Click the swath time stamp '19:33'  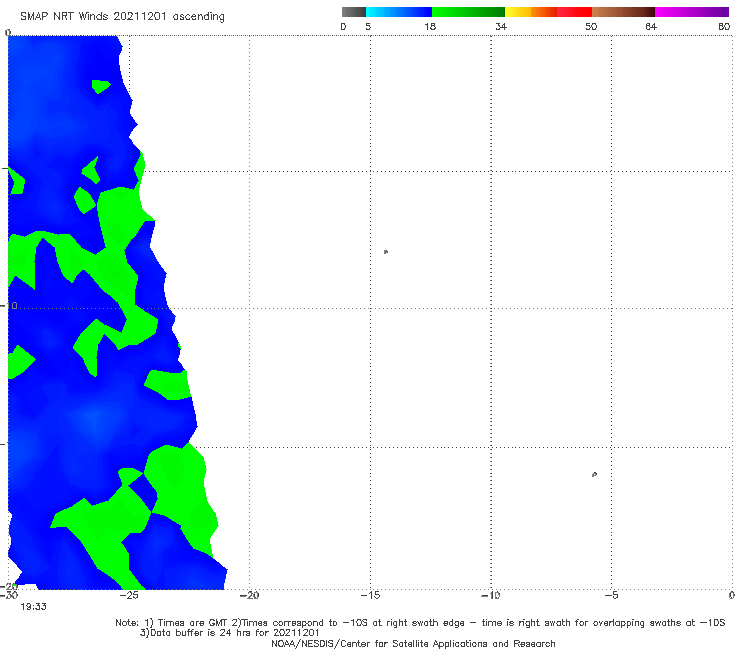(34, 607)
